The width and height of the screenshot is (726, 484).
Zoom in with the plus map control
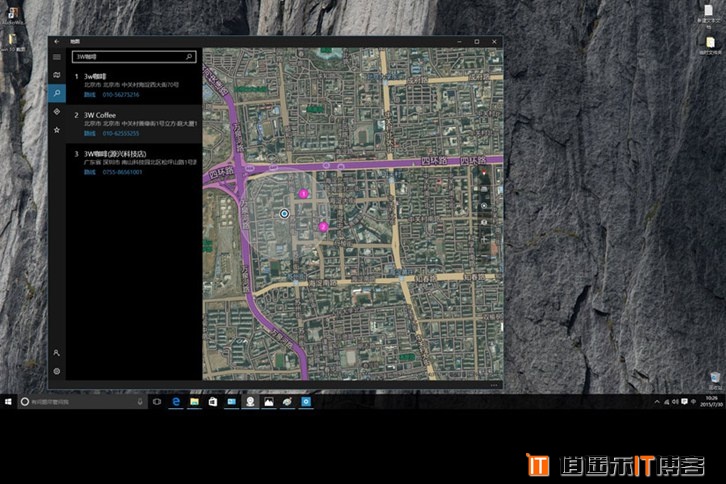pos(484,239)
